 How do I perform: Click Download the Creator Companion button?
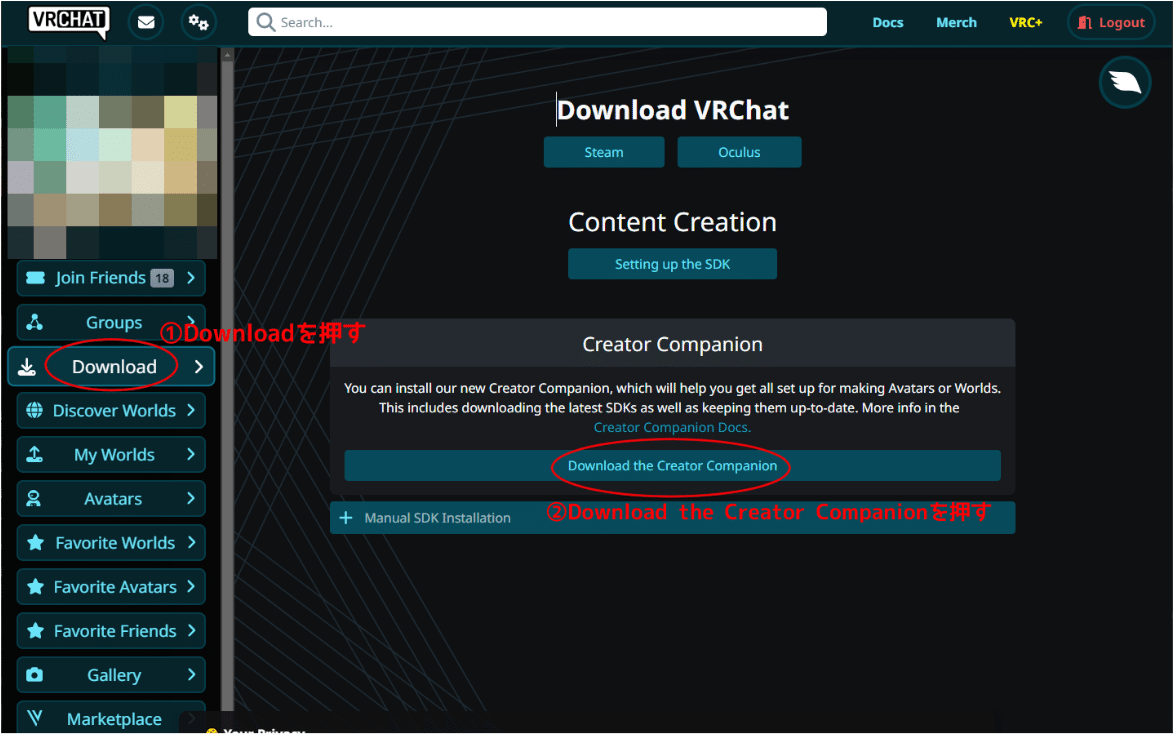tap(673, 465)
